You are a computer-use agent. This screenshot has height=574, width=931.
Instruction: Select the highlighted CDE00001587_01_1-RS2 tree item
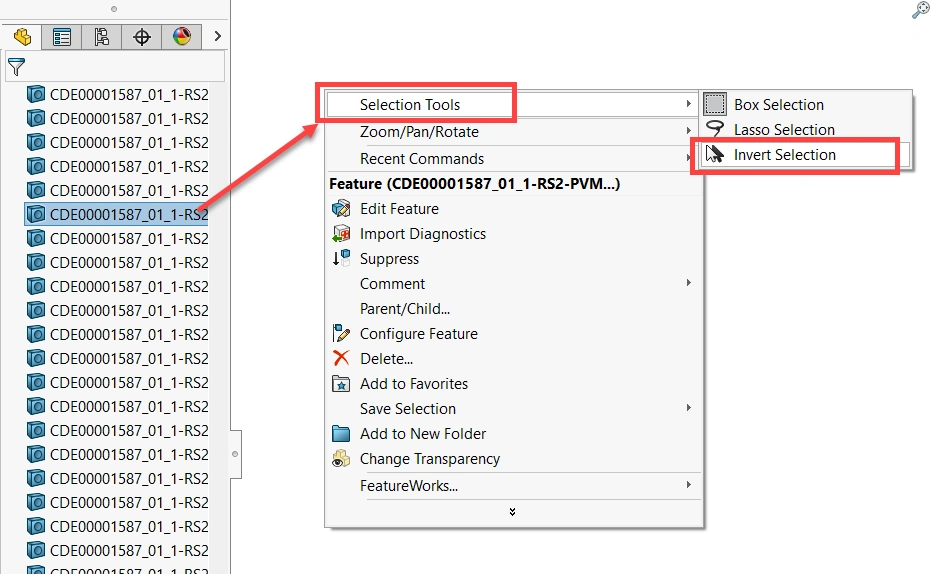(116, 214)
